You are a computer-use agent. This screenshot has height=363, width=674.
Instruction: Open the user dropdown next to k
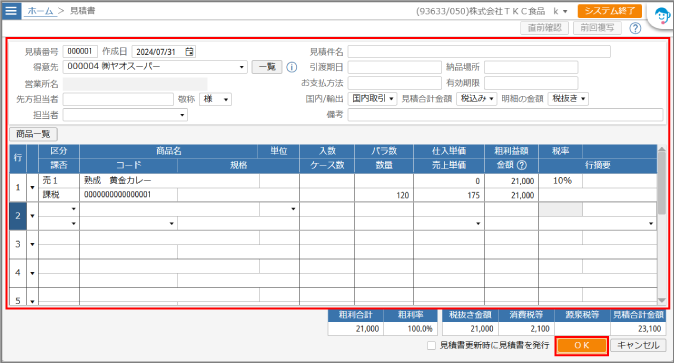[x=565, y=11]
